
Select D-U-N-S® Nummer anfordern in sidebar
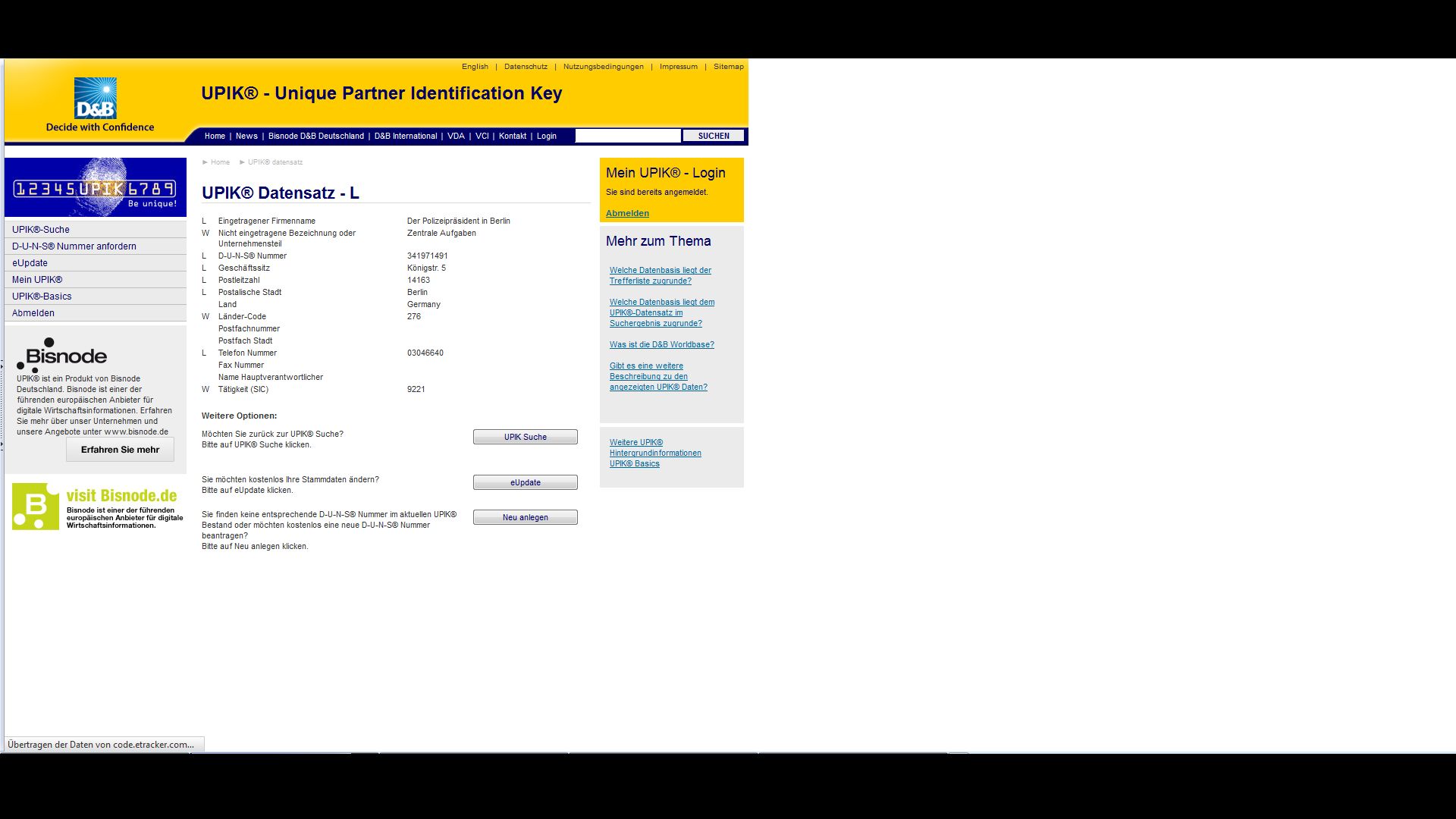coord(96,246)
